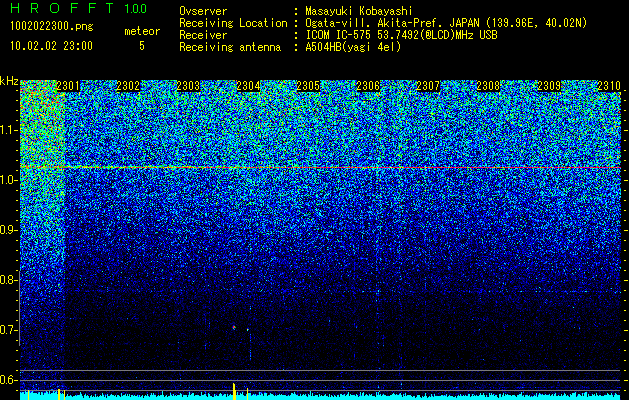Click the HROFFT 1.0.0 title text
Screen dimensions: 629x400
click(78, 8)
